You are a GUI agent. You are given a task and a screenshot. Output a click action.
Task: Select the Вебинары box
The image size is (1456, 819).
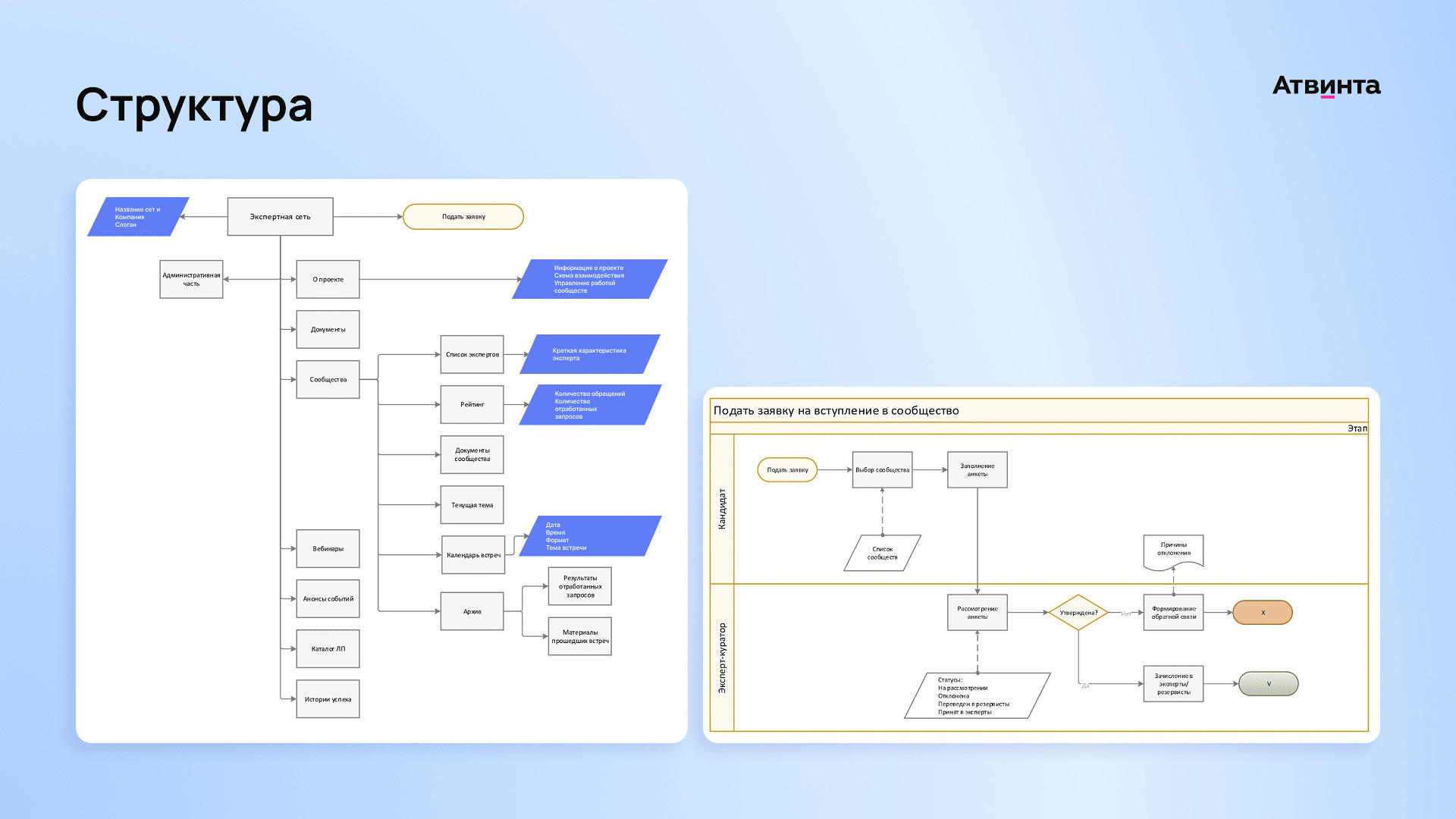(x=328, y=549)
